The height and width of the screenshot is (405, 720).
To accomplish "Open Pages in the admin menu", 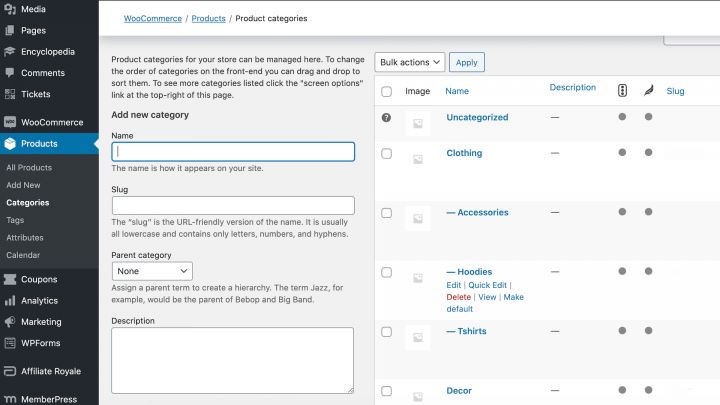I will click(x=33, y=30).
